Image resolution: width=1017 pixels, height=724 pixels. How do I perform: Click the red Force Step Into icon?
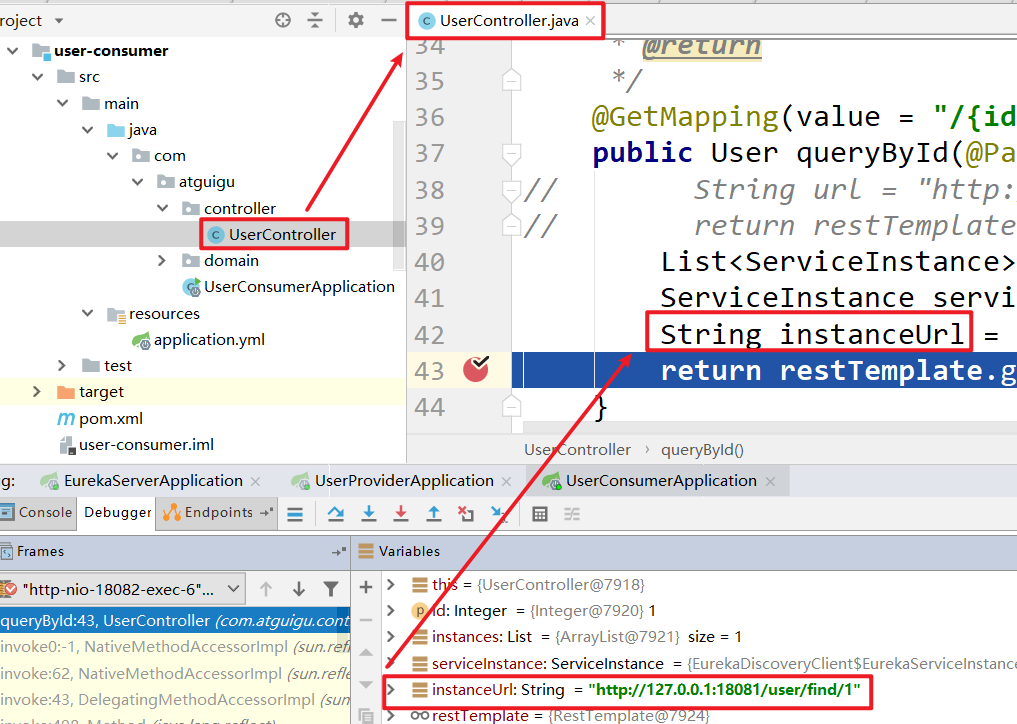pos(401,514)
